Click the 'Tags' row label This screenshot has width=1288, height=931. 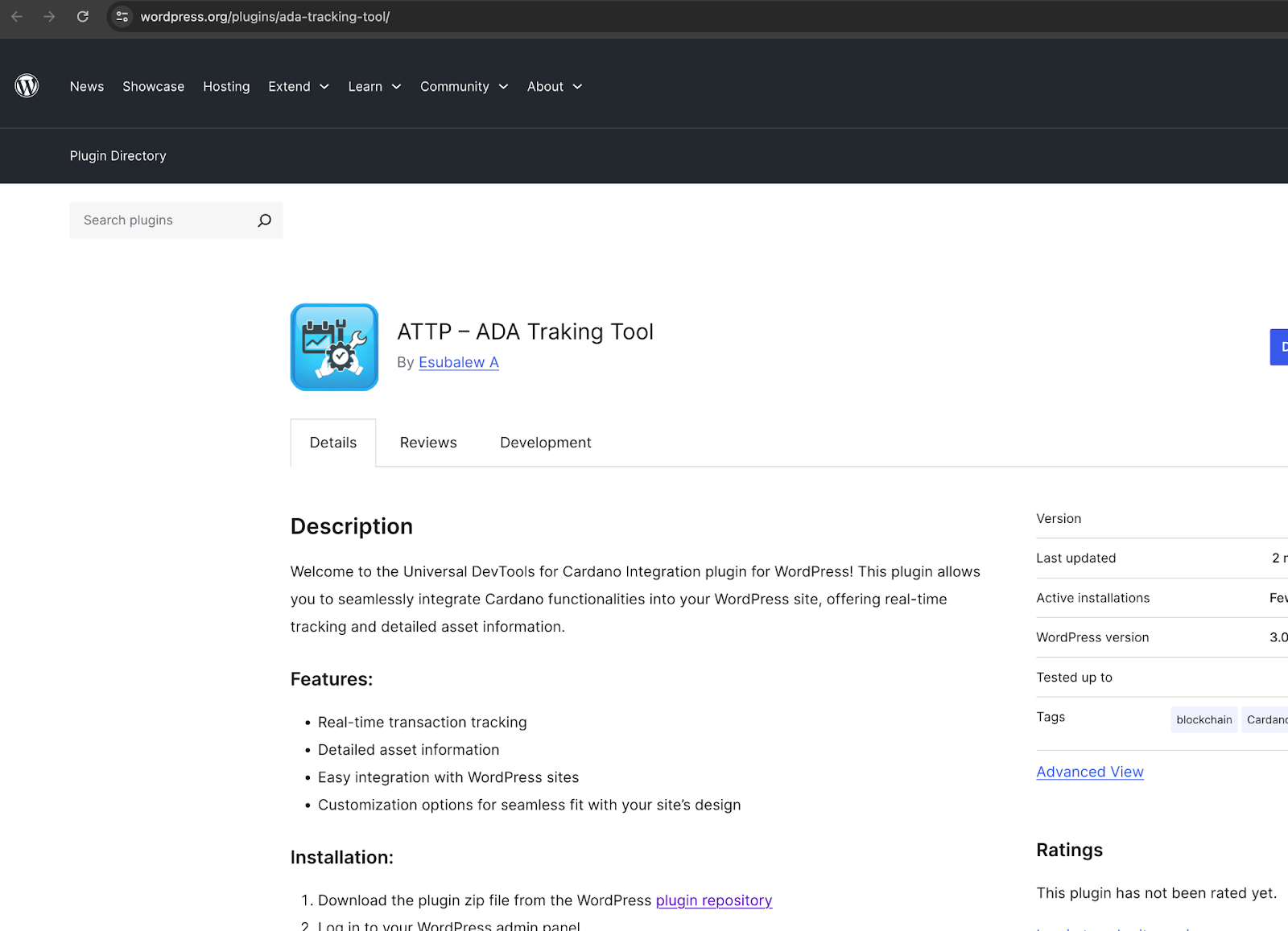(1051, 717)
